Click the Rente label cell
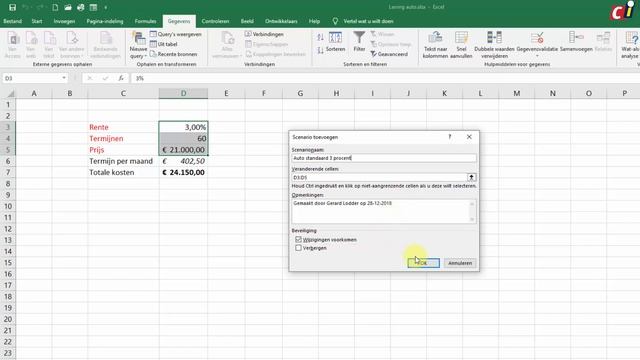 123,127
